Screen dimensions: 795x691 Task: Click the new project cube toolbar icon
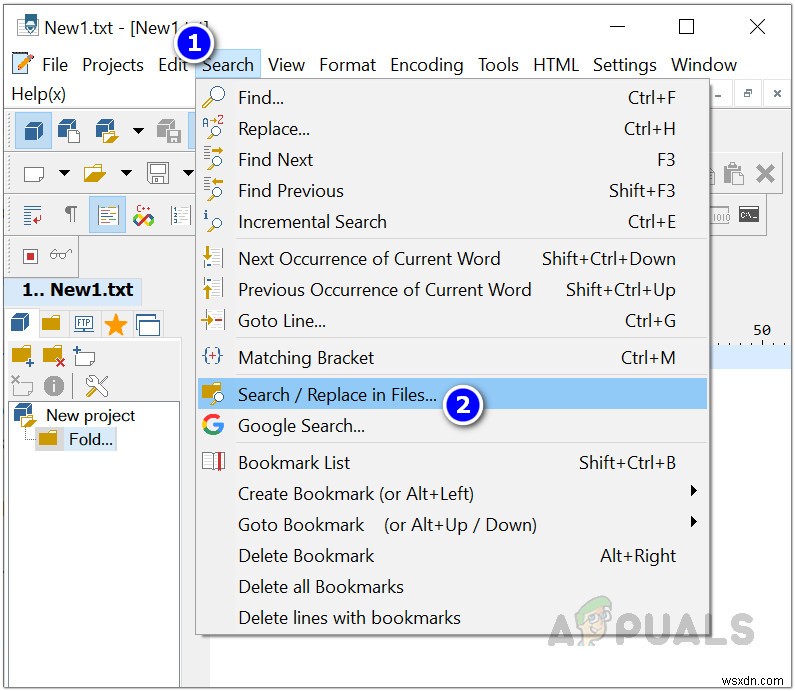pyautogui.click(x=33, y=131)
